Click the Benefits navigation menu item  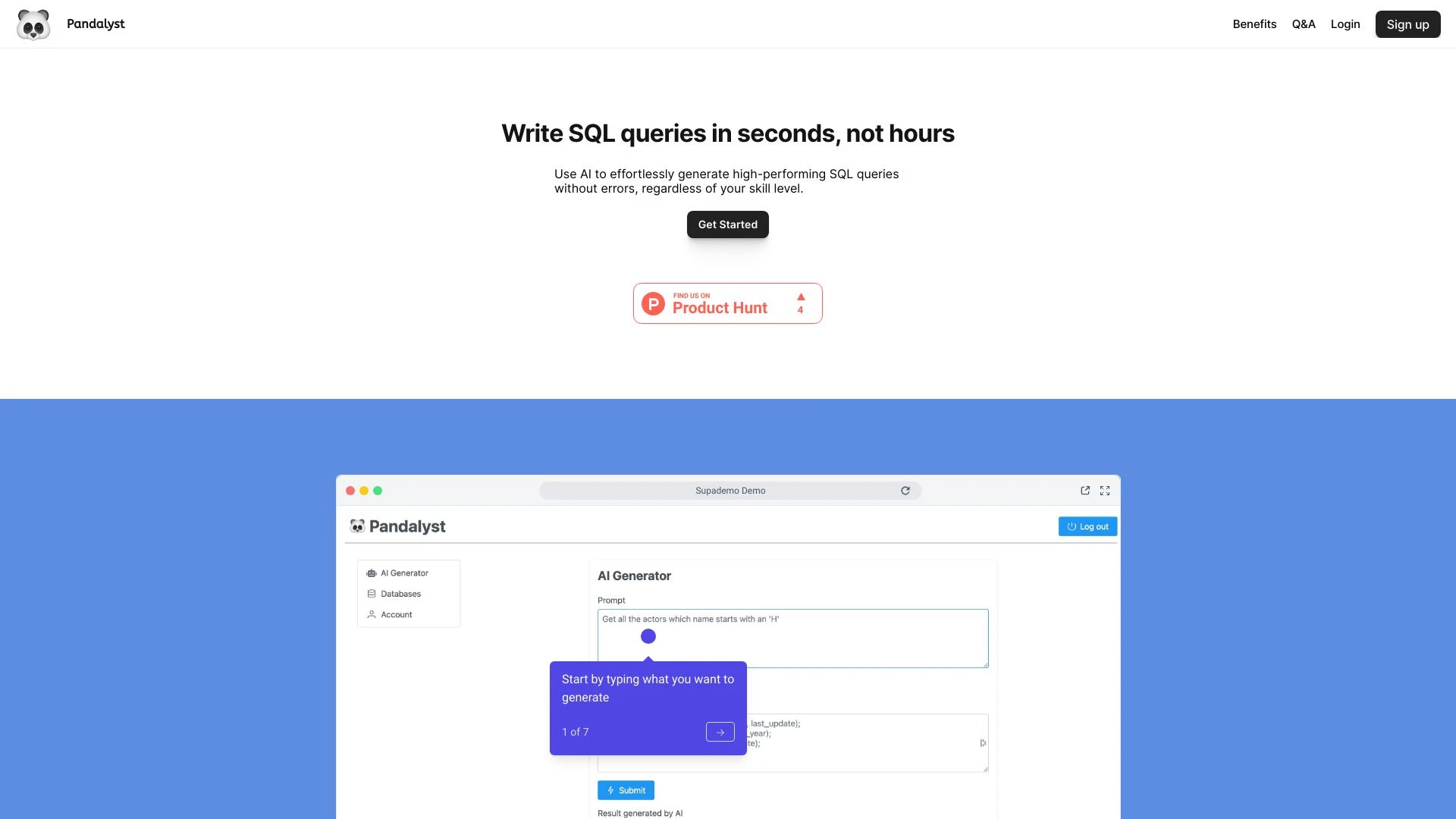pos(1254,24)
